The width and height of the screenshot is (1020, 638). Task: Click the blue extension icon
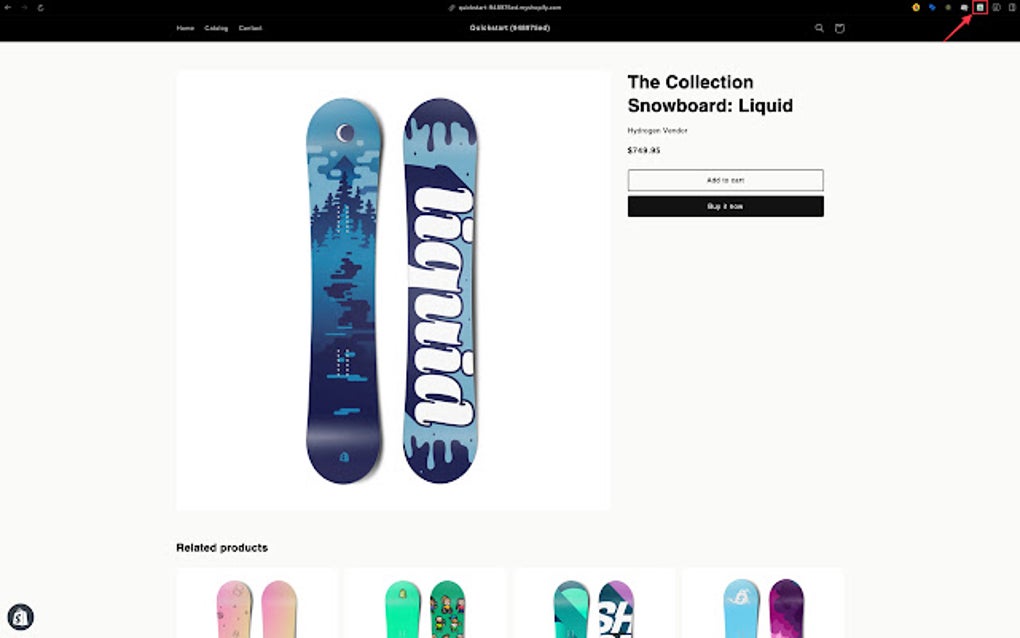pos(932,7)
